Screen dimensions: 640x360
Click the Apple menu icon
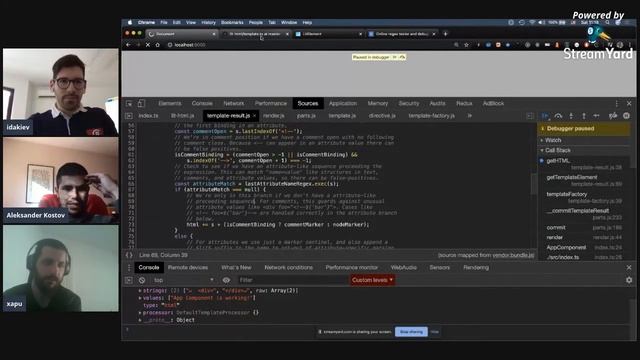coord(130,22)
